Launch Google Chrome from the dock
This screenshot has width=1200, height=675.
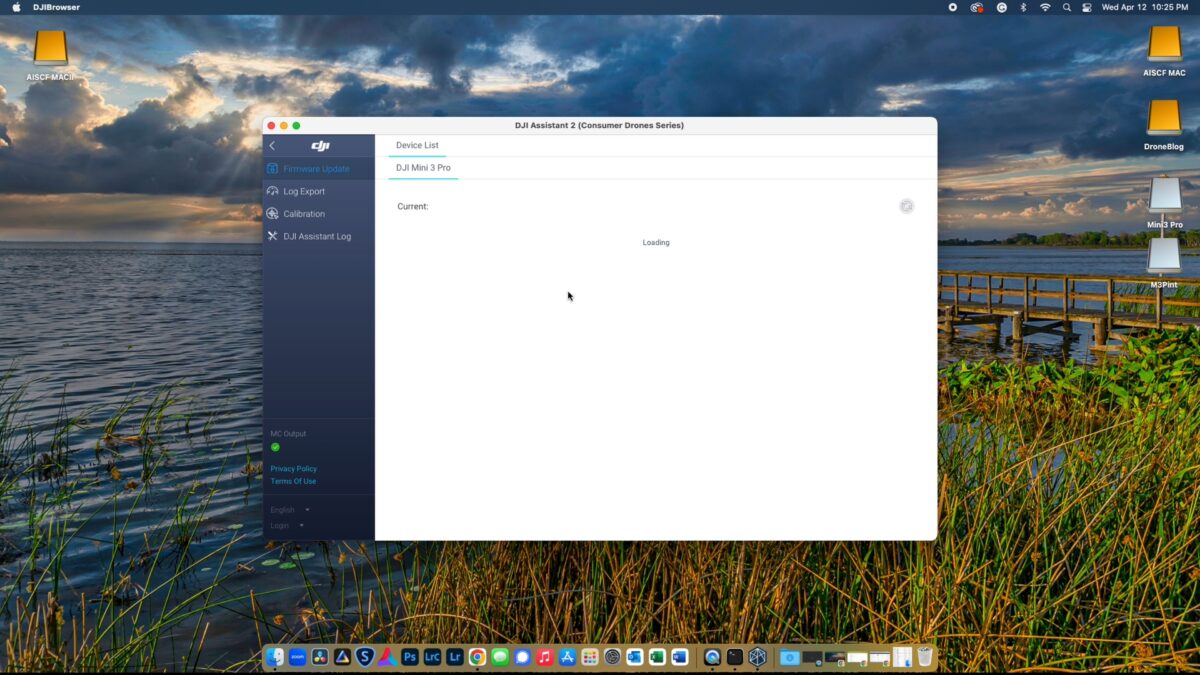pyautogui.click(x=477, y=657)
